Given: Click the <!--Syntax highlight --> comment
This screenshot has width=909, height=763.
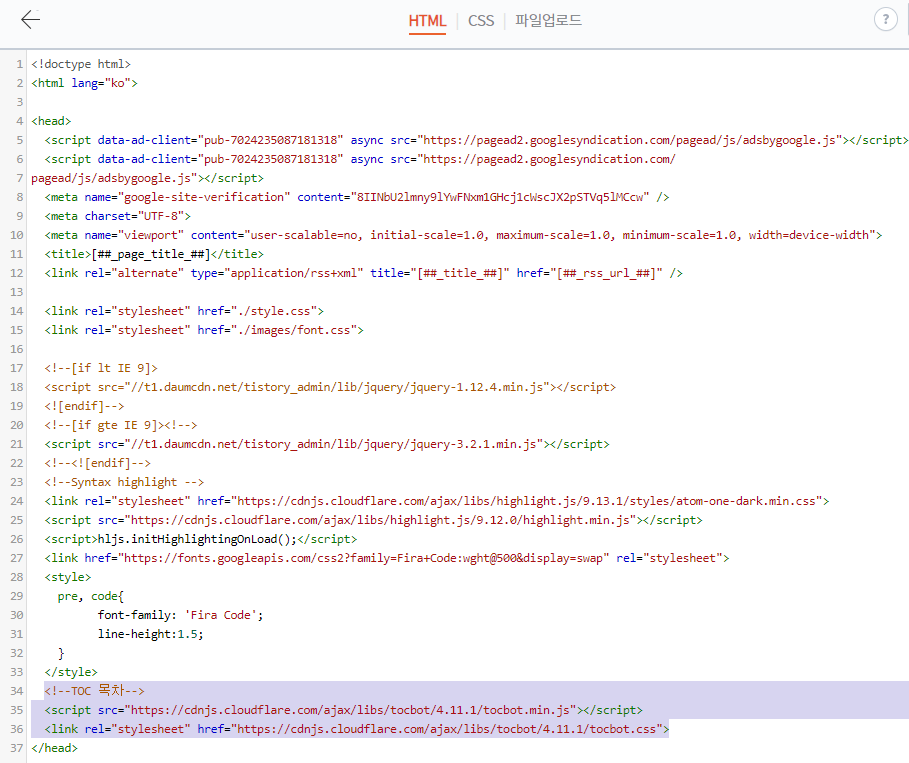Looking at the screenshot, I should [x=124, y=482].
